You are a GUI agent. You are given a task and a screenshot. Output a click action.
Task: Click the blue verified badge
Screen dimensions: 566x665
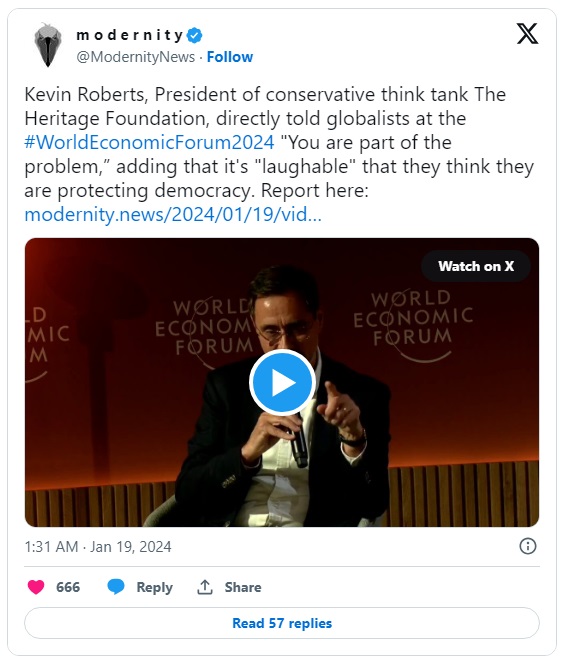pos(195,36)
